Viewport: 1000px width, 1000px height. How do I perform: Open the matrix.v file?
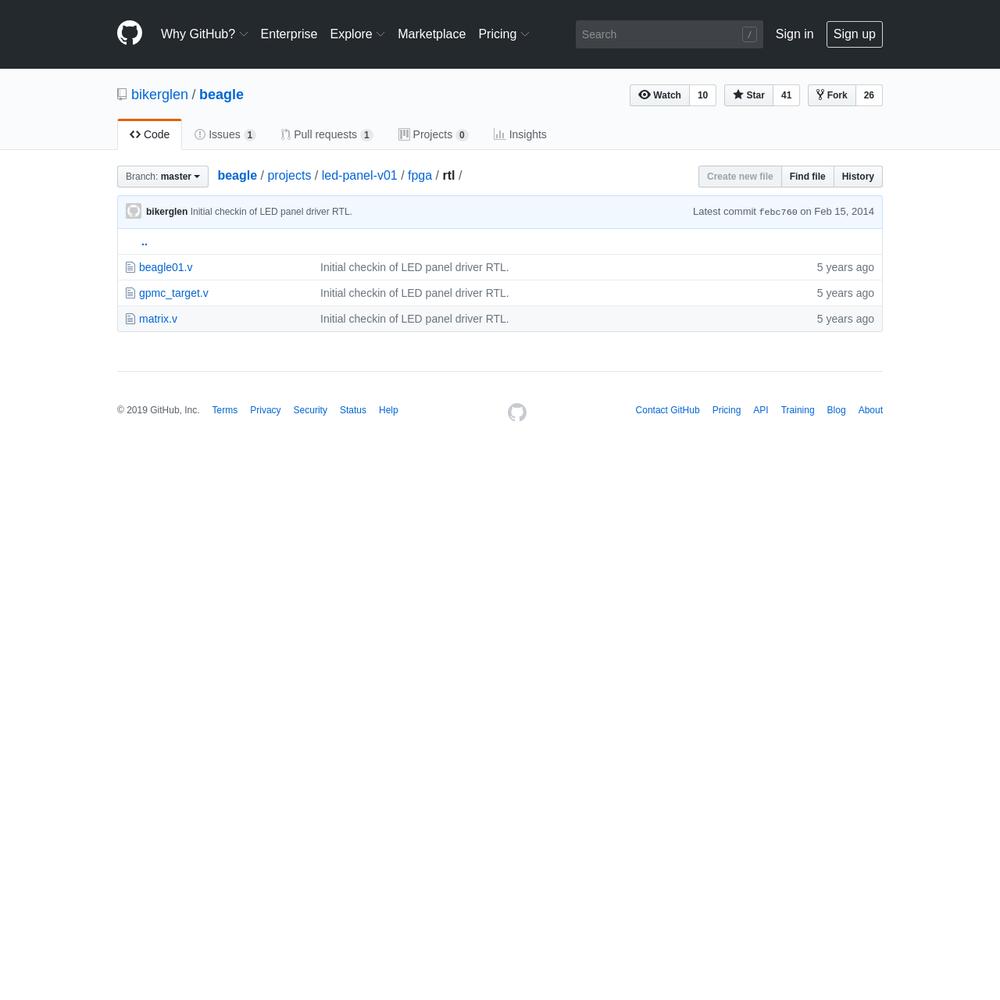pos(158,319)
